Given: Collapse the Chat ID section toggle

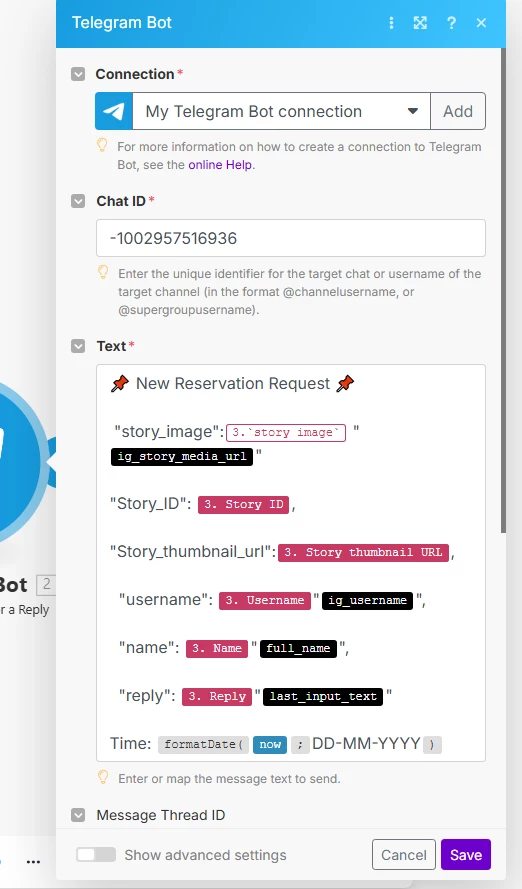Looking at the screenshot, I should pyautogui.click(x=78, y=201).
